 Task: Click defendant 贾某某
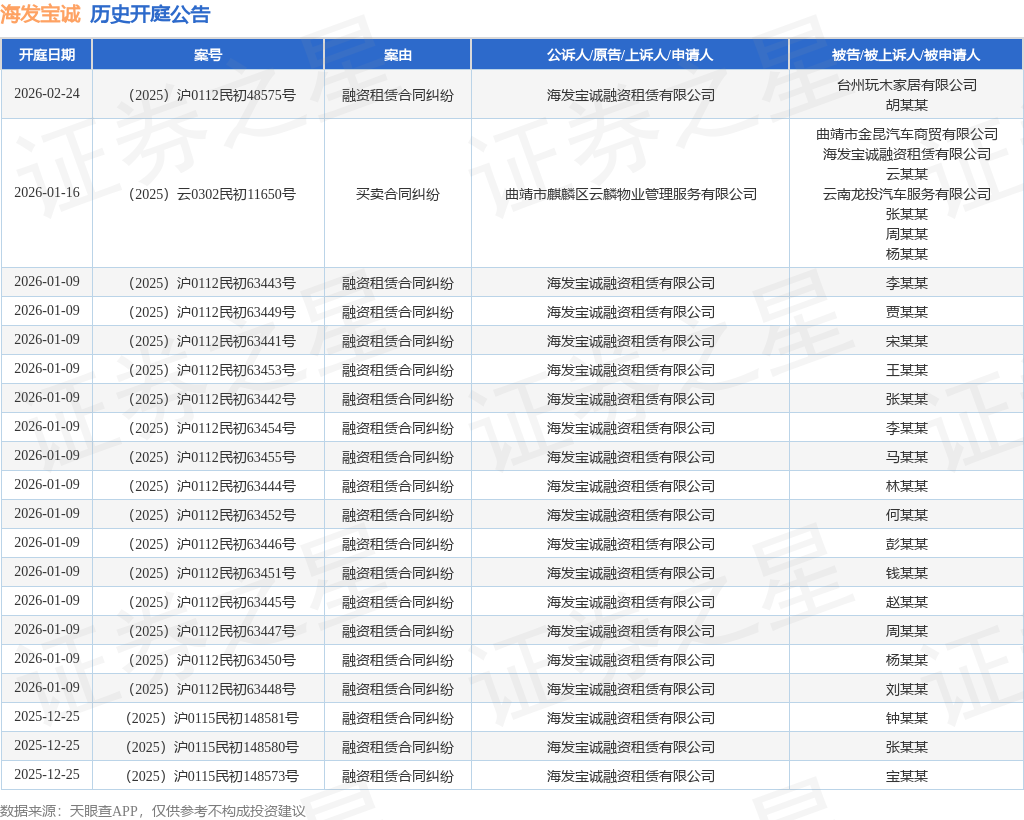point(906,312)
